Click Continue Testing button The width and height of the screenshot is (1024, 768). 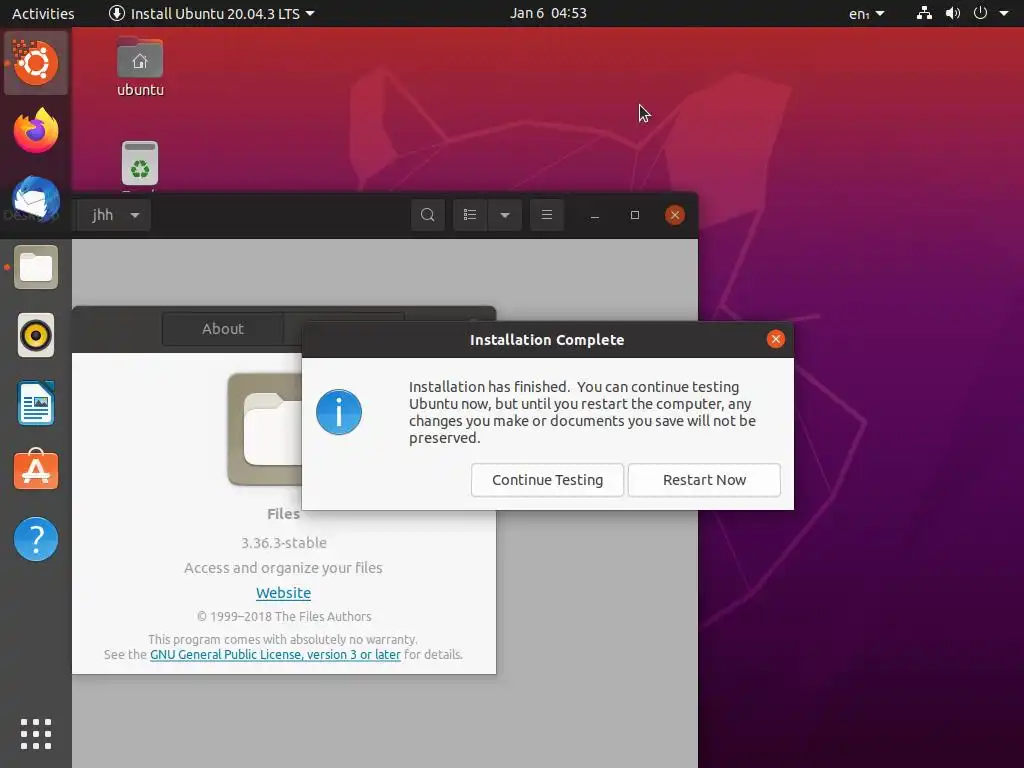coord(547,480)
